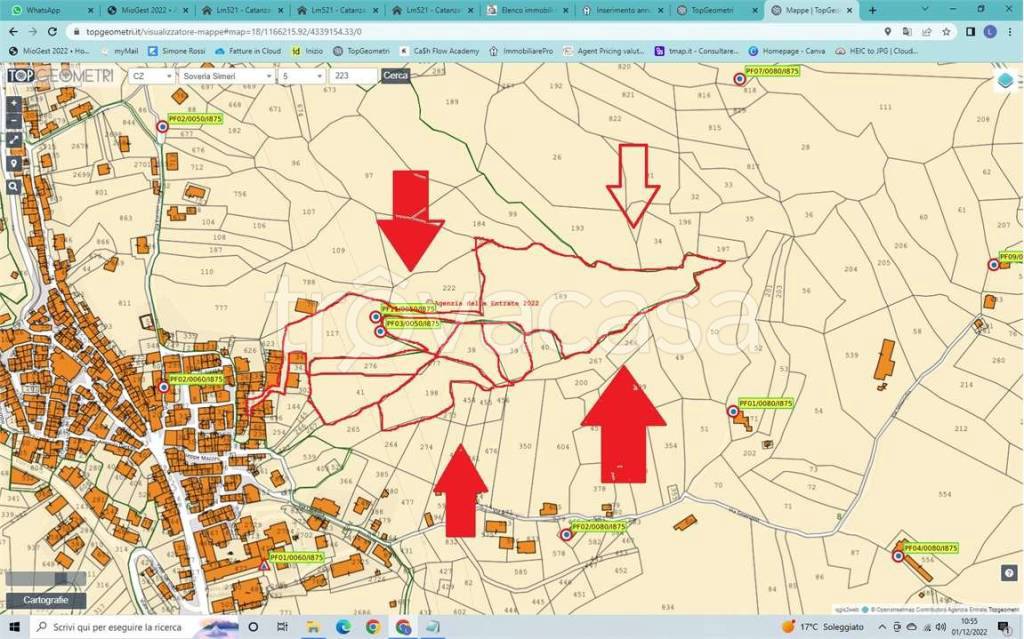
Task: Open the Cartografie panel button
Action: pos(45,600)
